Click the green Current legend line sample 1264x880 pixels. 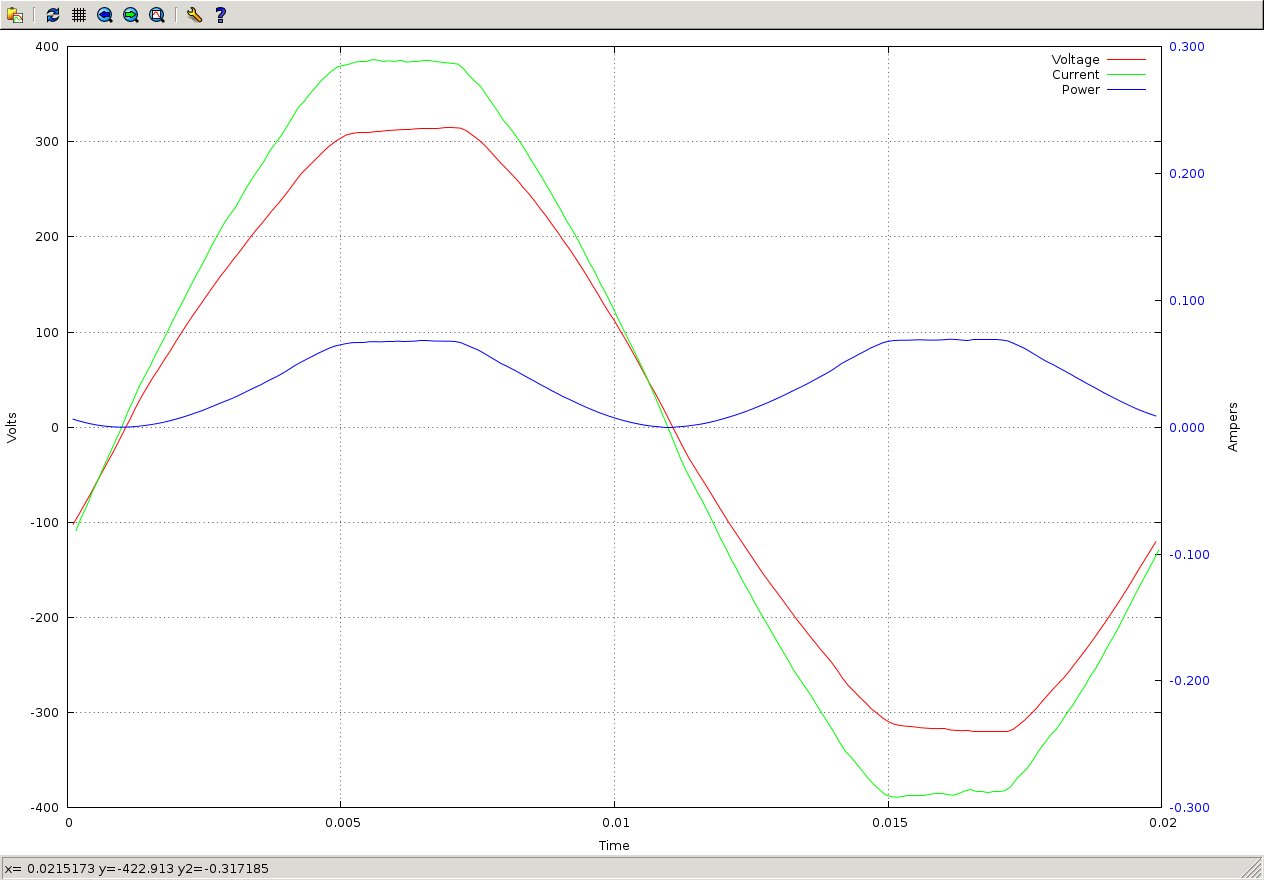pyautogui.click(x=1126, y=75)
